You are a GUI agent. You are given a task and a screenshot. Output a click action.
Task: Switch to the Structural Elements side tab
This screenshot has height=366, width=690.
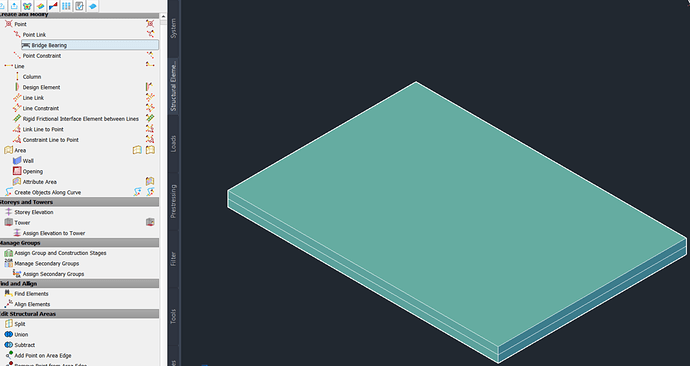[x=173, y=86]
